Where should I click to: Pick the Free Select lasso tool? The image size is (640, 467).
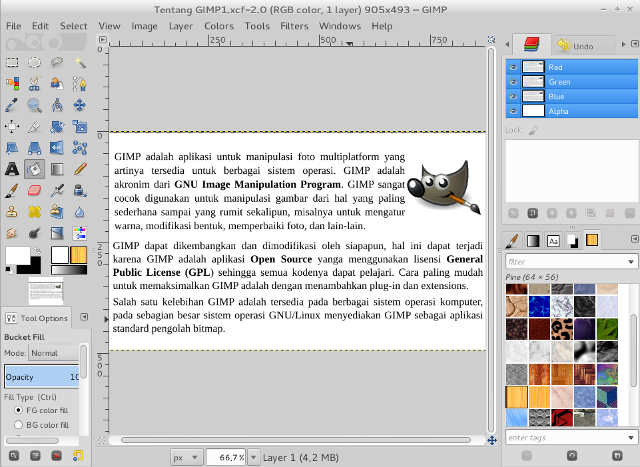(x=57, y=62)
